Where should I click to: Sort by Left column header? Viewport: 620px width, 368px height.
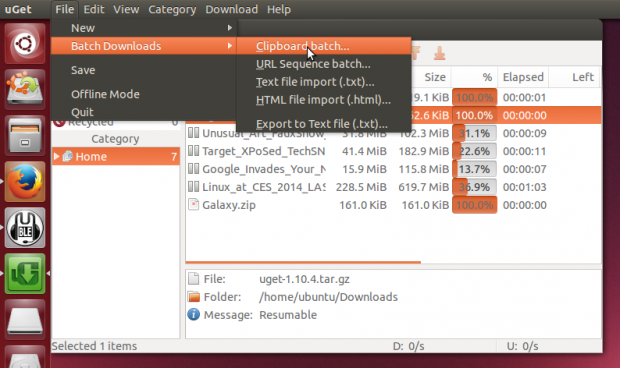(575, 77)
